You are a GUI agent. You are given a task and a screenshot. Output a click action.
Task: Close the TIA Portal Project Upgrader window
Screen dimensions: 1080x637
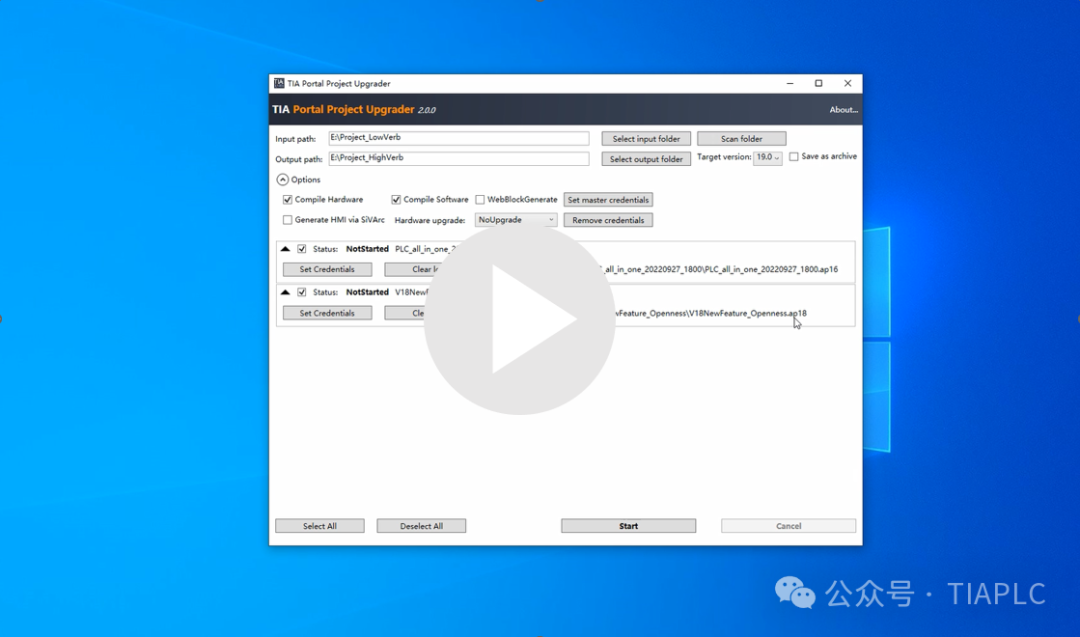coord(848,83)
